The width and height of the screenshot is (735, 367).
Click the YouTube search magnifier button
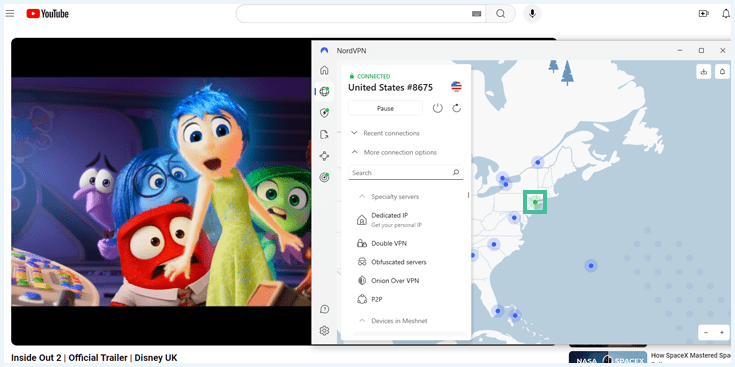click(501, 14)
